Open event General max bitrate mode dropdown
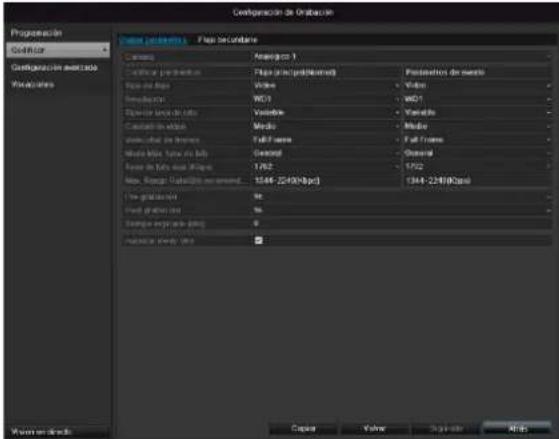This screenshot has width=559, height=439. 477,153
